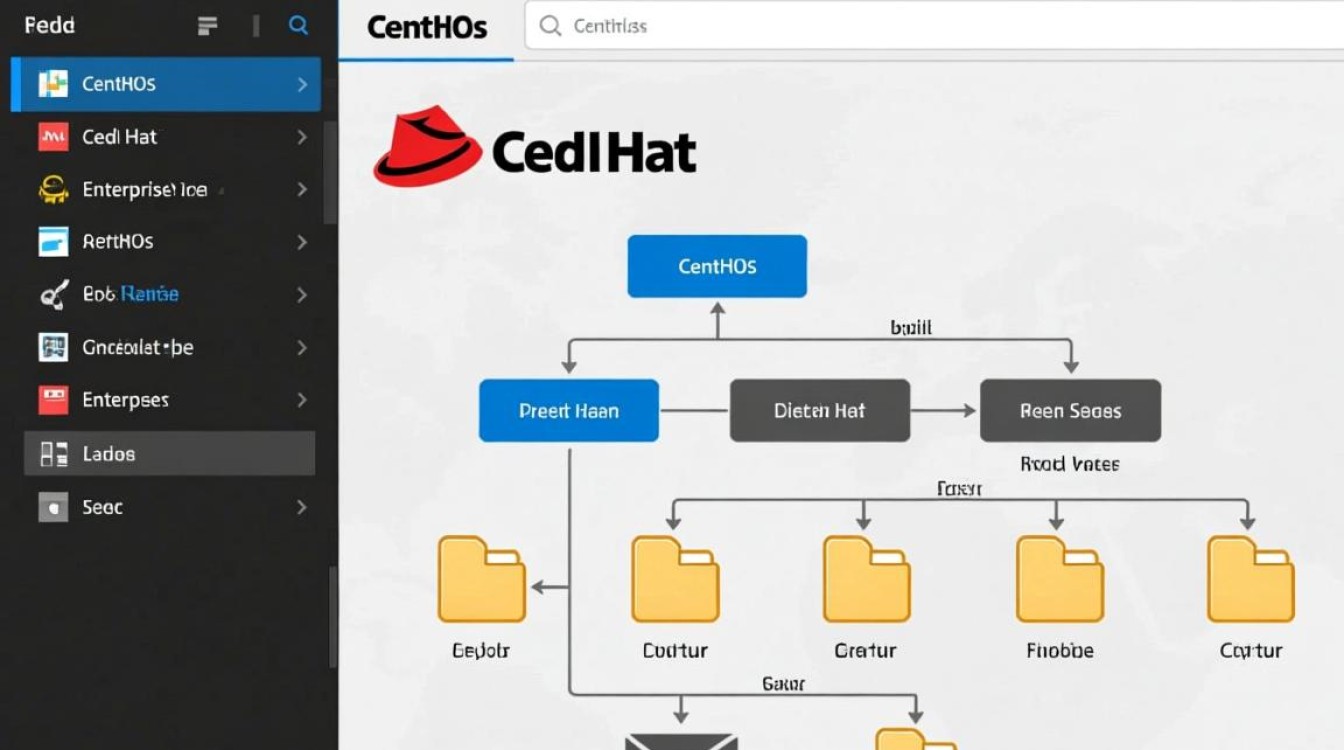Viewport: 1344px width, 750px height.
Task: Expand the Gnceolat pe row chevron
Action: click(302, 348)
